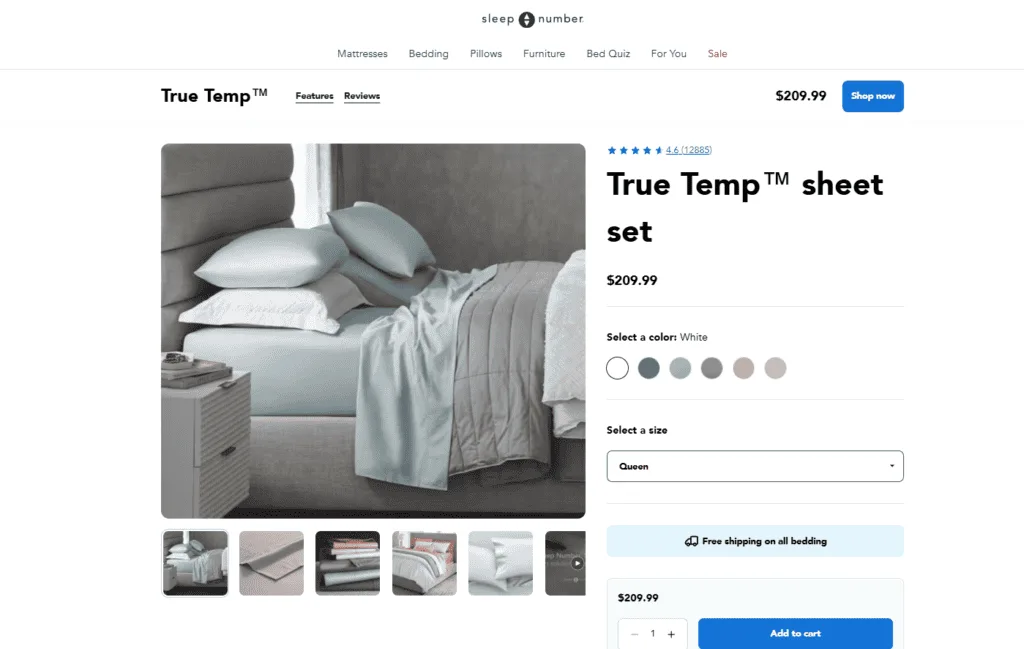Pick the light sage green color swatch
Image resolution: width=1024 pixels, height=649 pixels.
(x=680, y=368)
